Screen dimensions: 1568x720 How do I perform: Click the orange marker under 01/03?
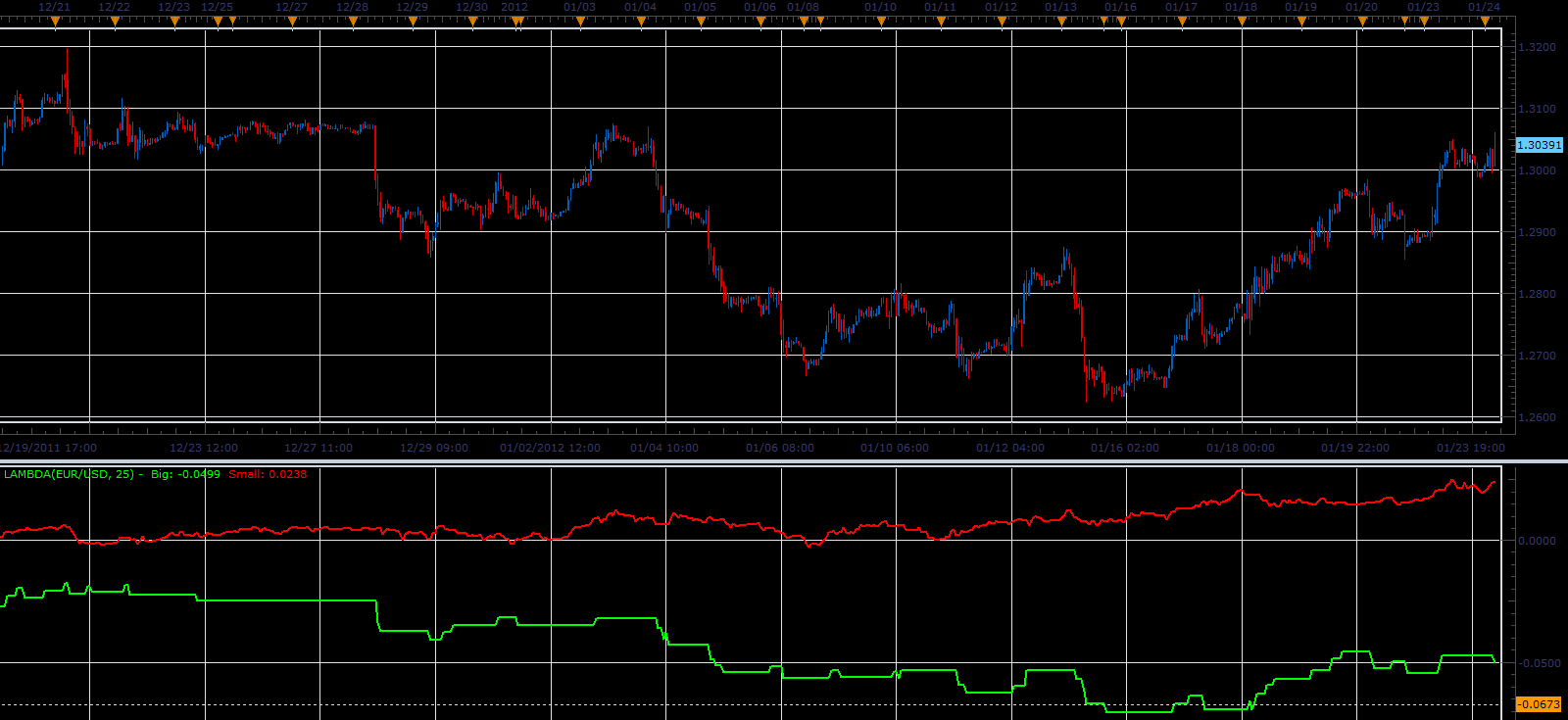coord(579,21)
